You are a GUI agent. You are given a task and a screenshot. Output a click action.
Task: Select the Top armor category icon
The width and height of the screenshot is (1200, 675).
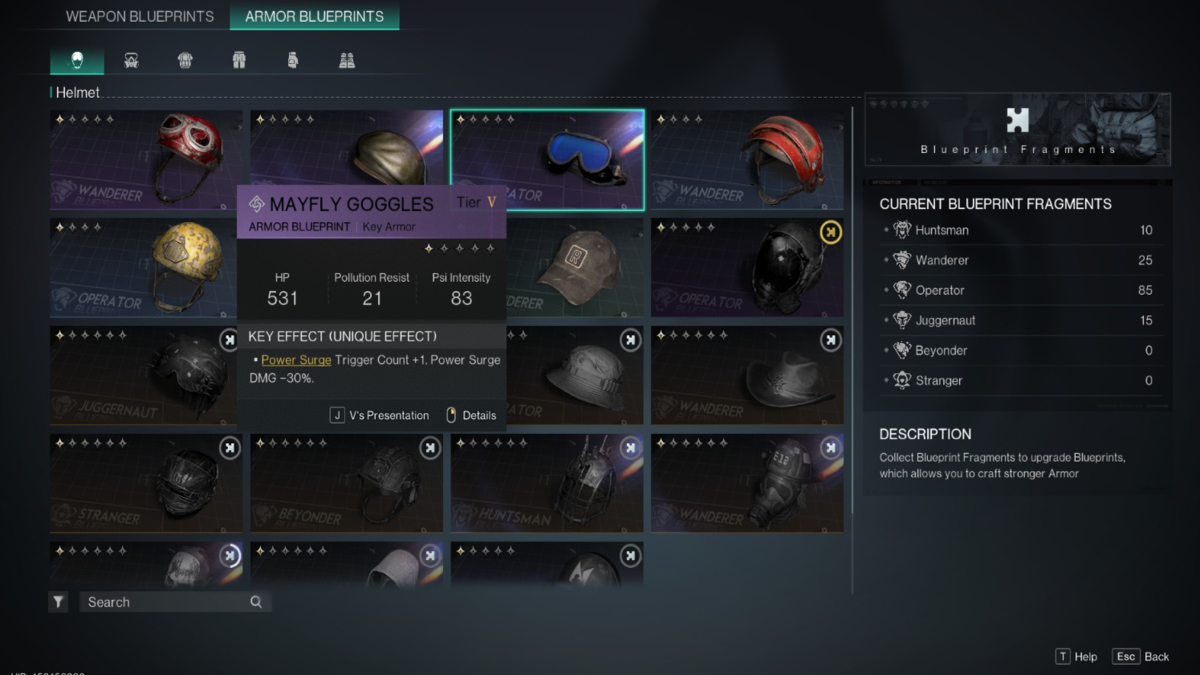[x=185, y=61]
